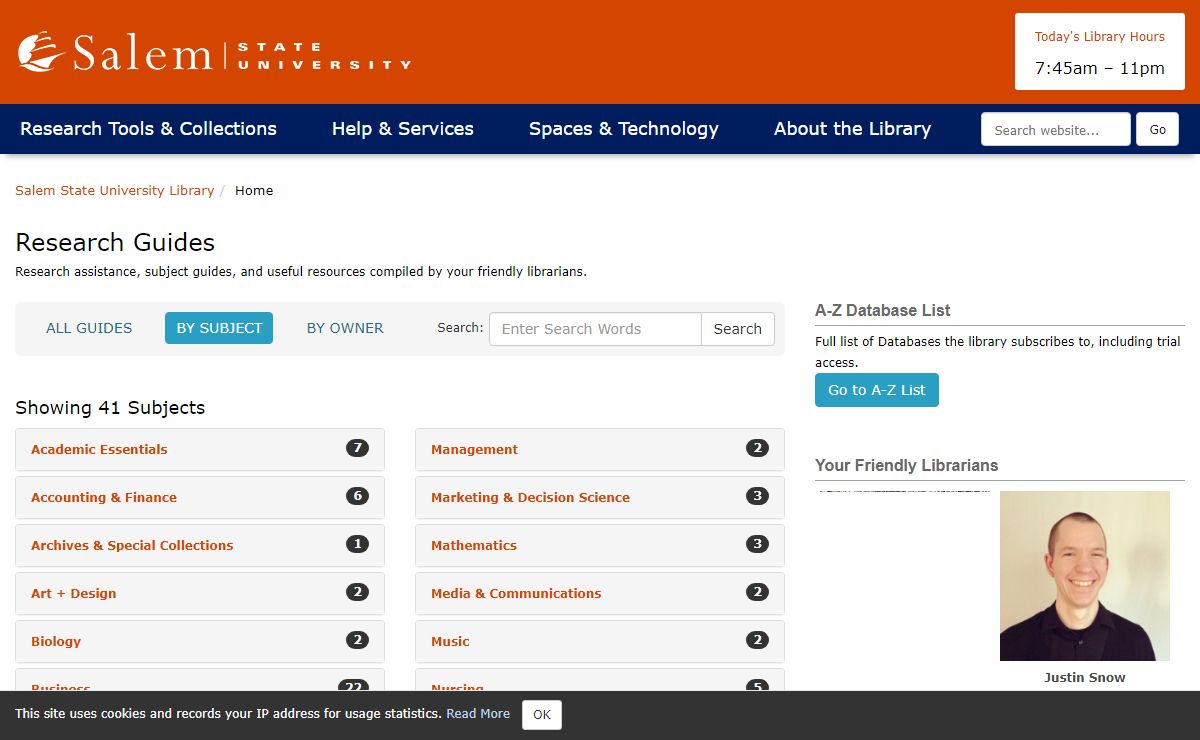1200x740 pixels.
Task: Follow Salem State University Library breadcrumb link
Action: click(x=115, y=190)
